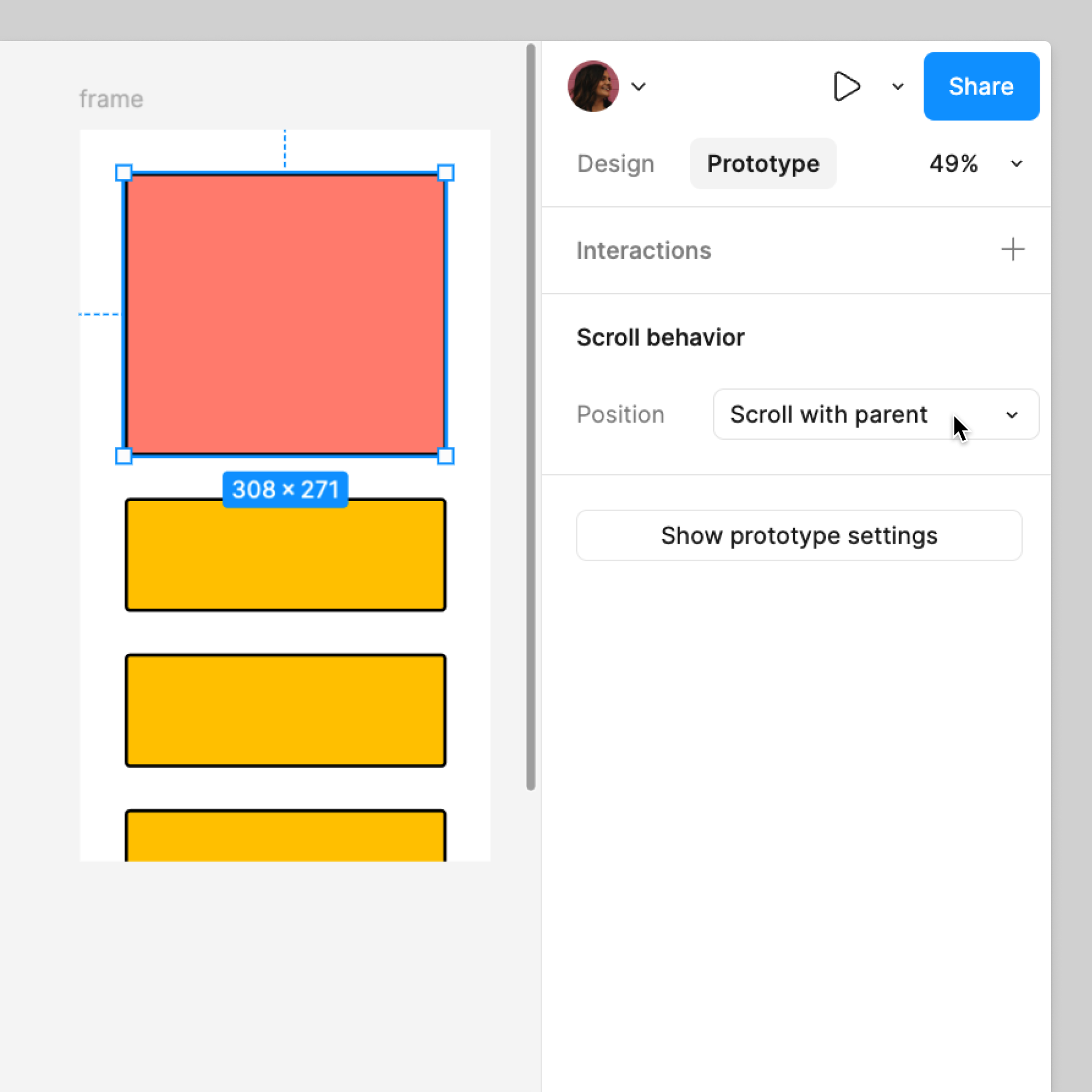The height and width of the screenshot is (1092, 1092).
Task: Open the Play options dropdown arrow
Action: click(895, 87)
